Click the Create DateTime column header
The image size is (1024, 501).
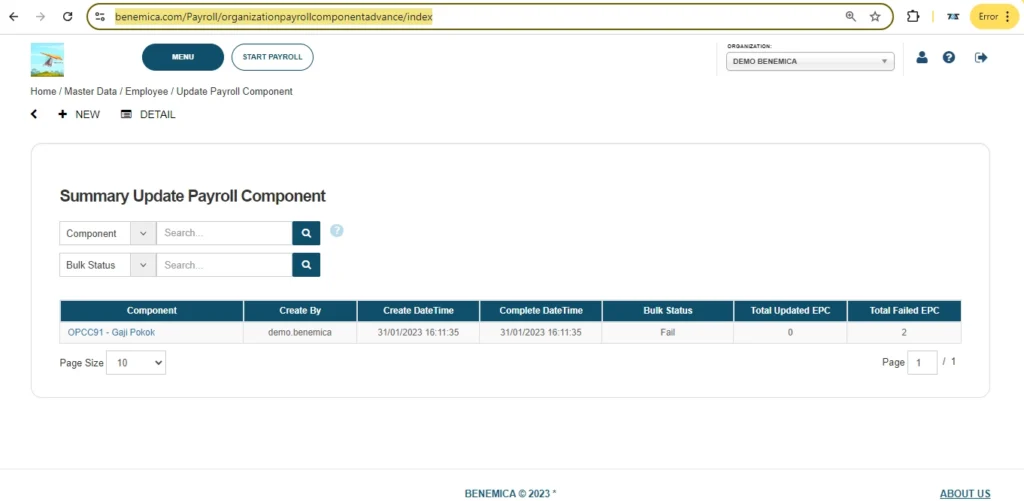tap(418, 311)
